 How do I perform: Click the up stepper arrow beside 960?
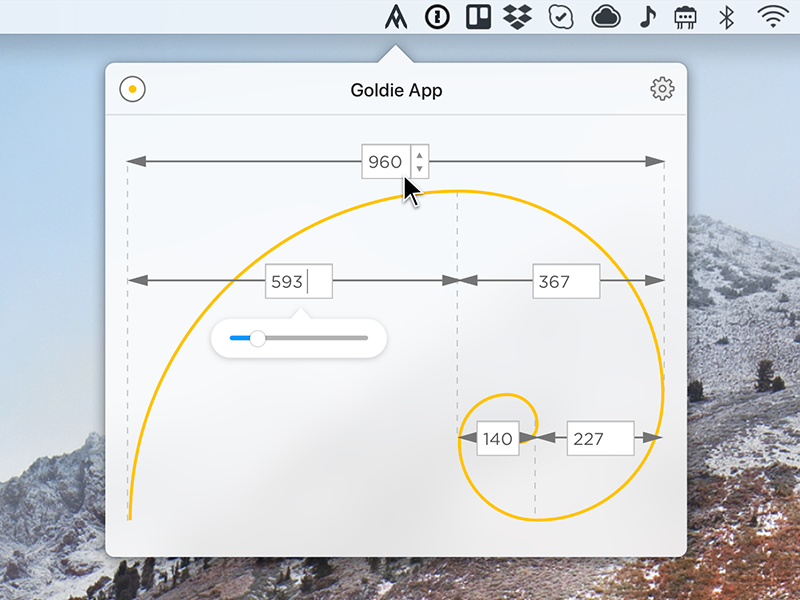tap(420, 156)
